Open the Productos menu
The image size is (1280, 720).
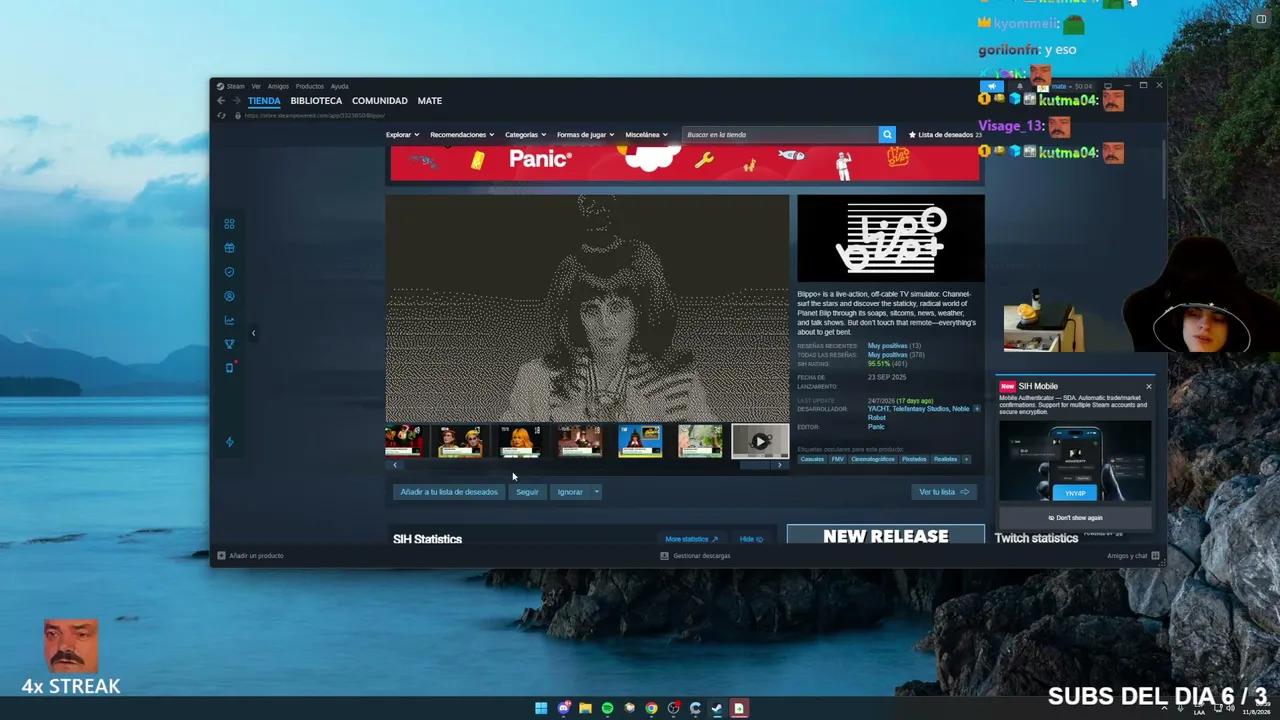309,86
